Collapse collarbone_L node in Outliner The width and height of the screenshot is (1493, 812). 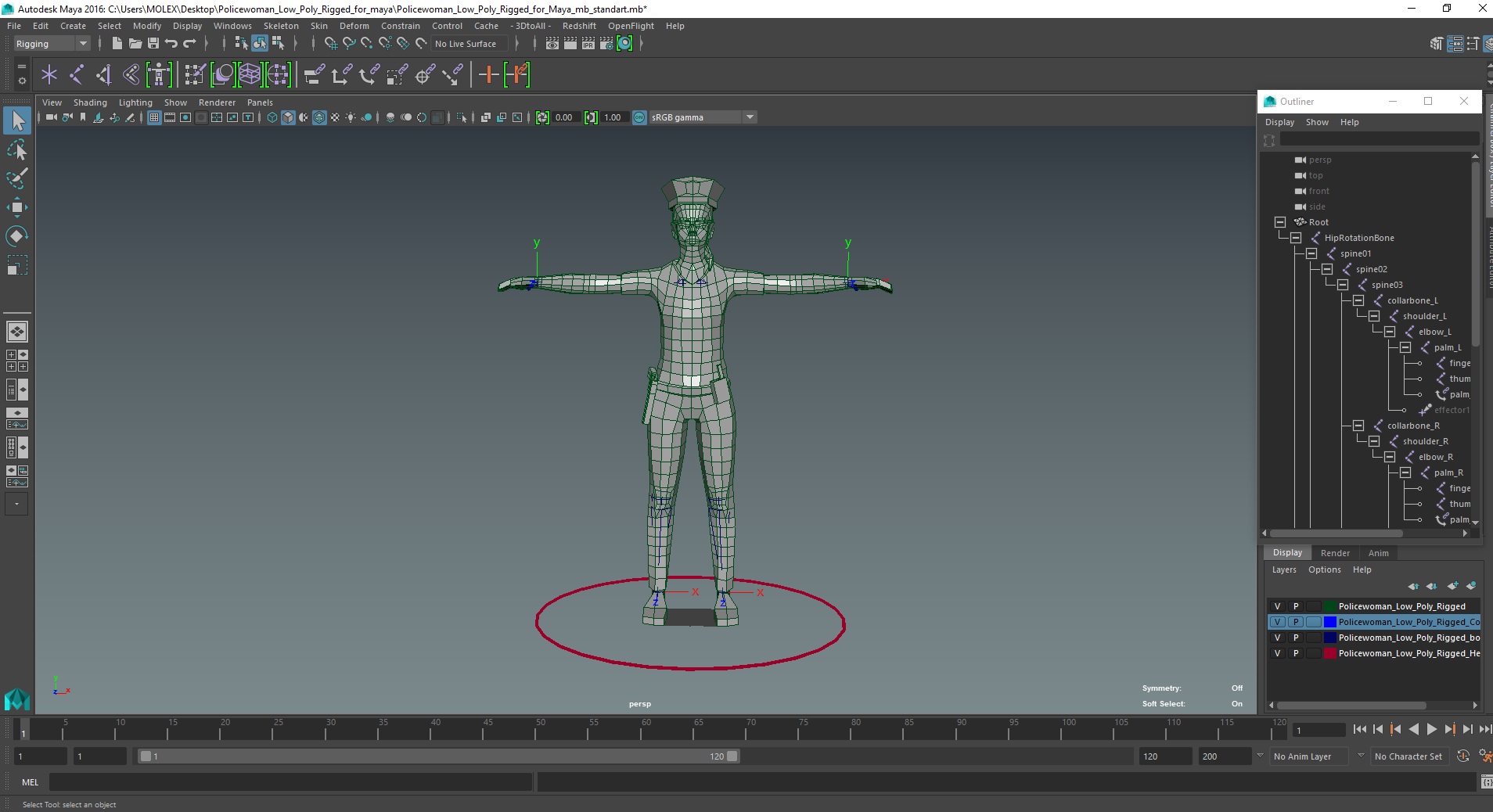coord(1358,300)
